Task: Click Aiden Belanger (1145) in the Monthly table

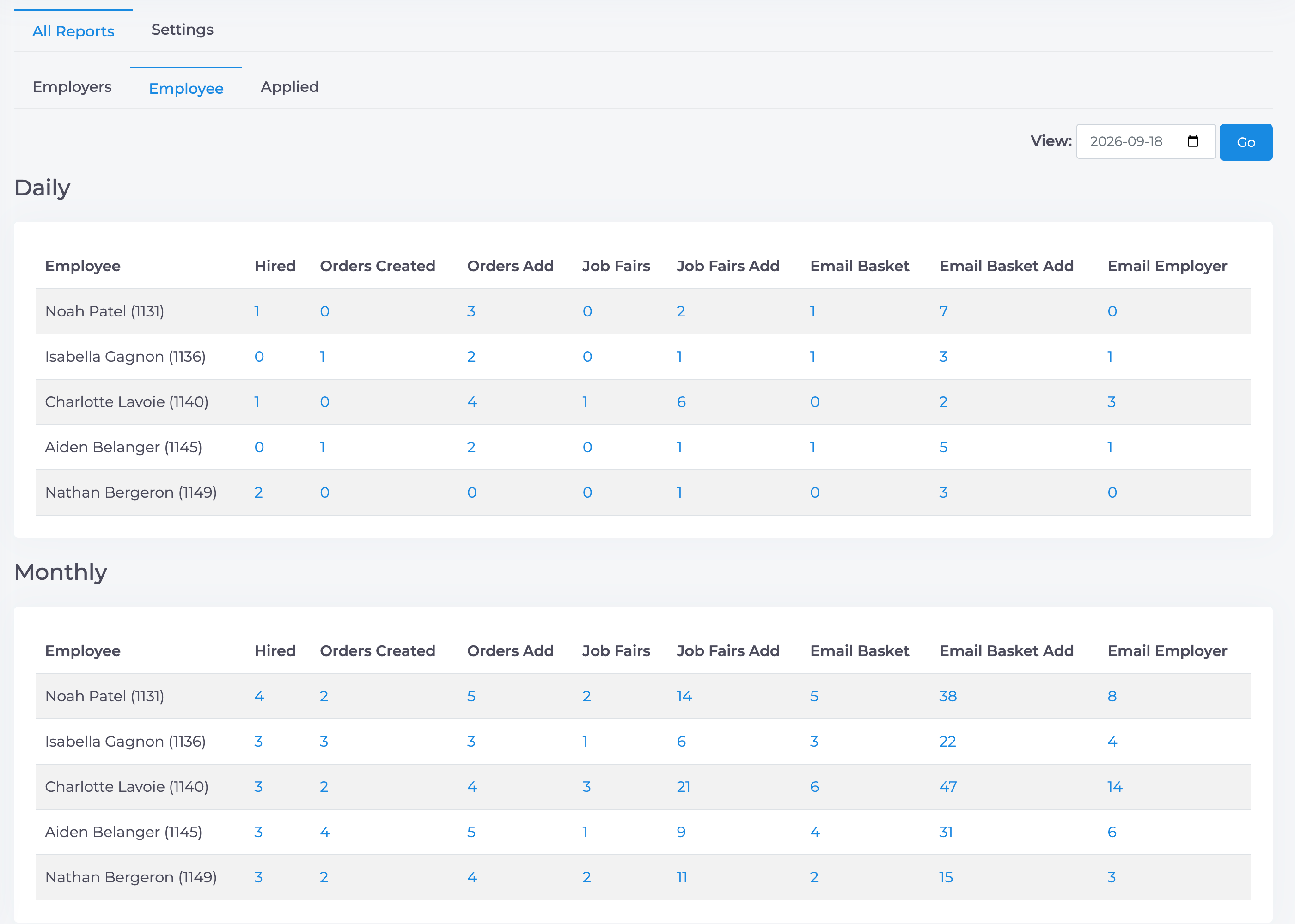Action: [123, 832]
